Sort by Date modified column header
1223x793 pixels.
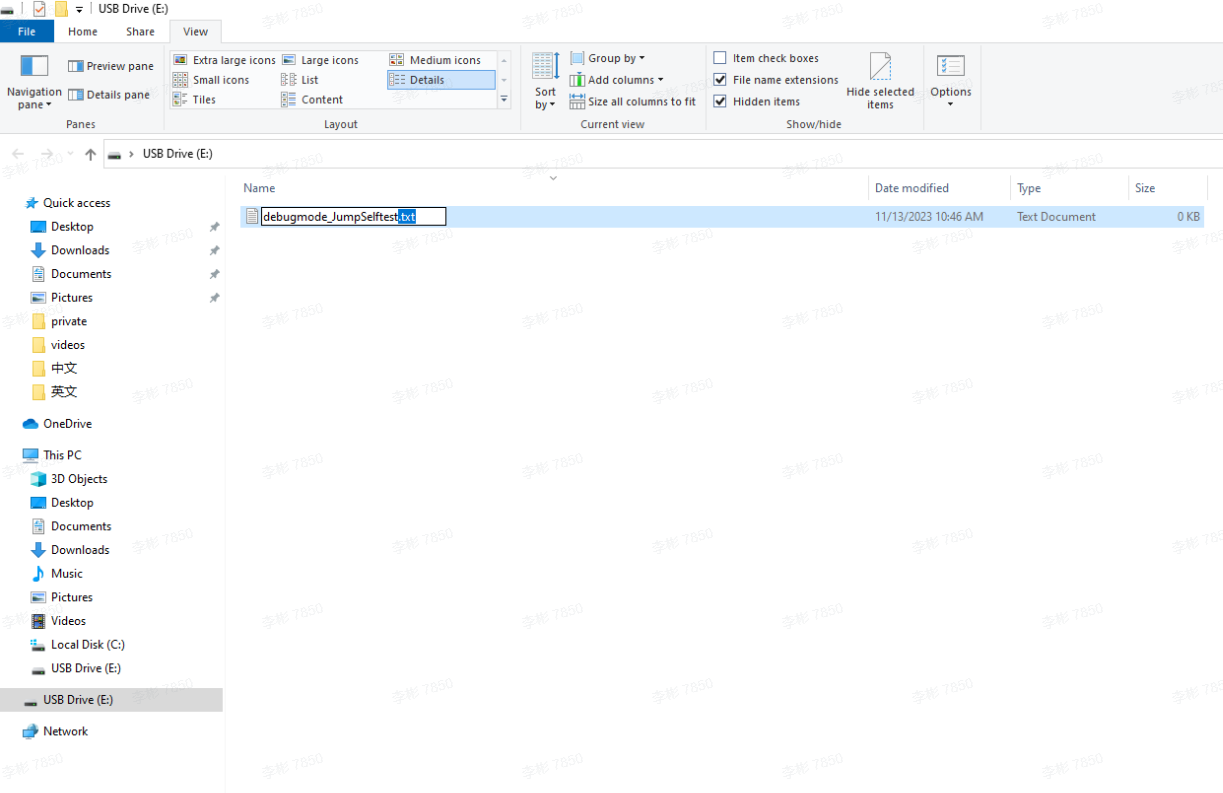pos(911,188)
